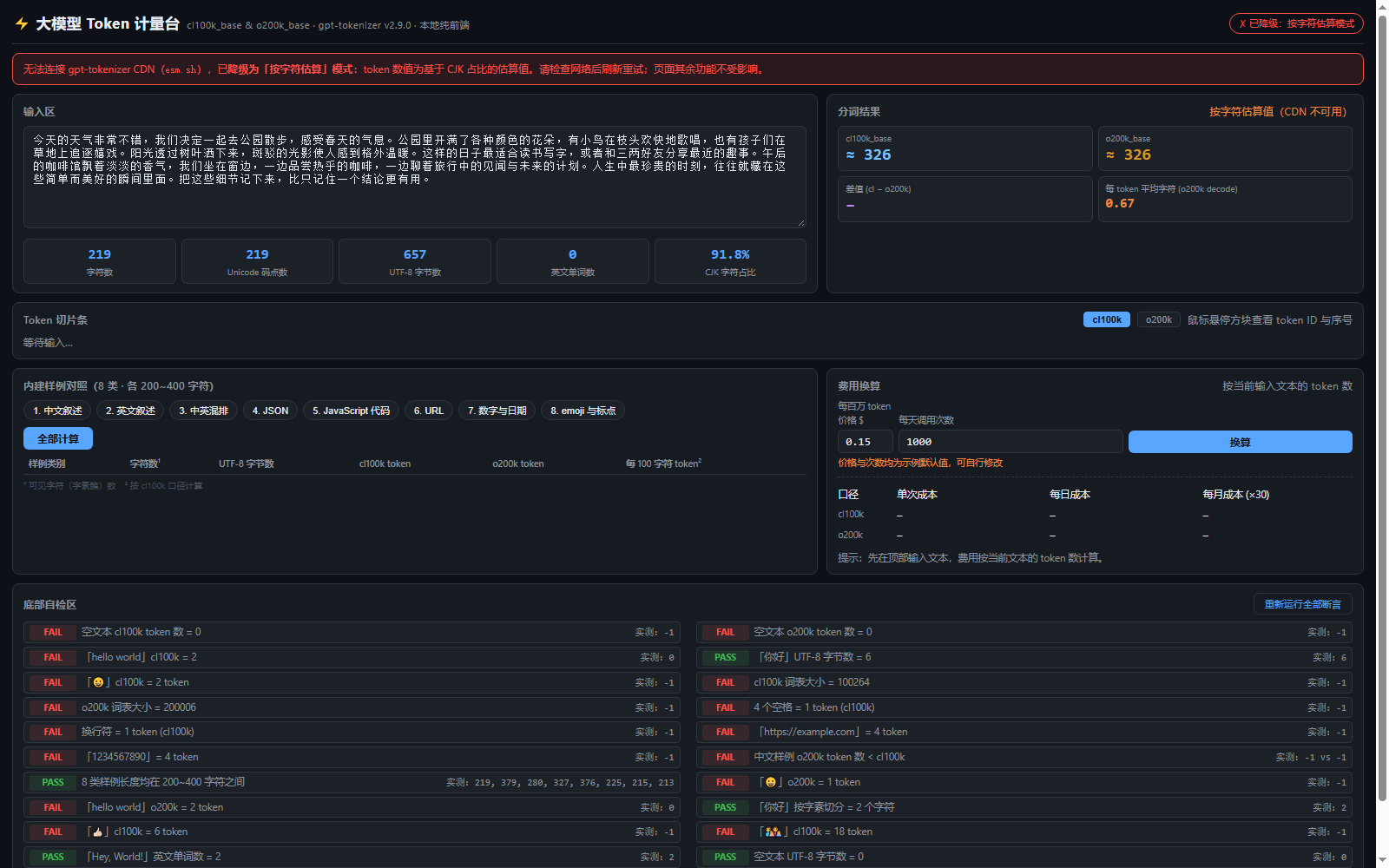The image size is (1389, 868).
Task: Load sample 8. emoji 与标点
Action: pos(583,411)
